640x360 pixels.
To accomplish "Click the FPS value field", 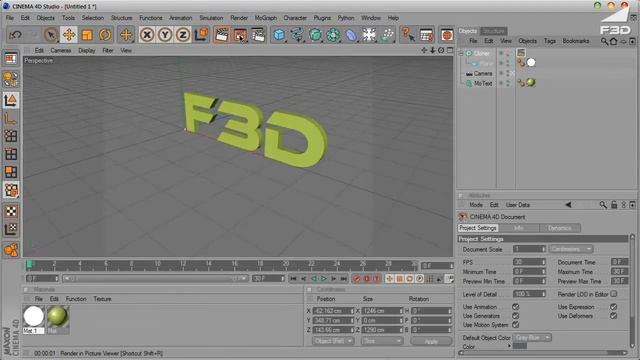I will 529,262.
